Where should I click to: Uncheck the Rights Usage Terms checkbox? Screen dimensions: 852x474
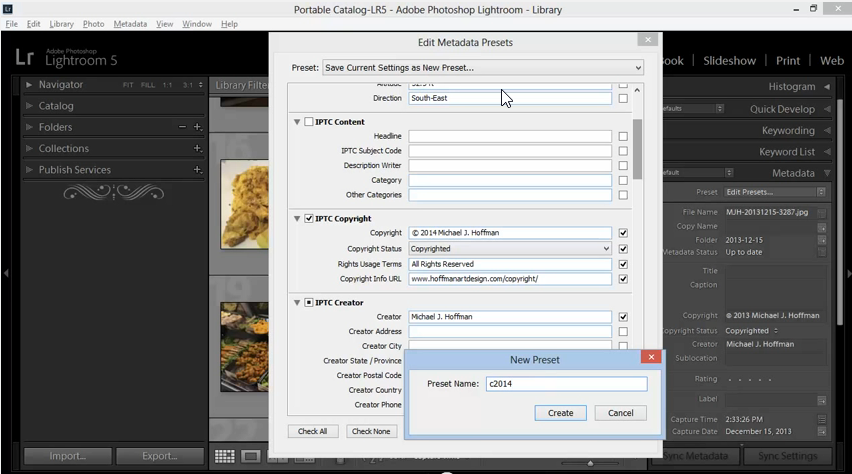pyautogui.click(x=623, y=264)
